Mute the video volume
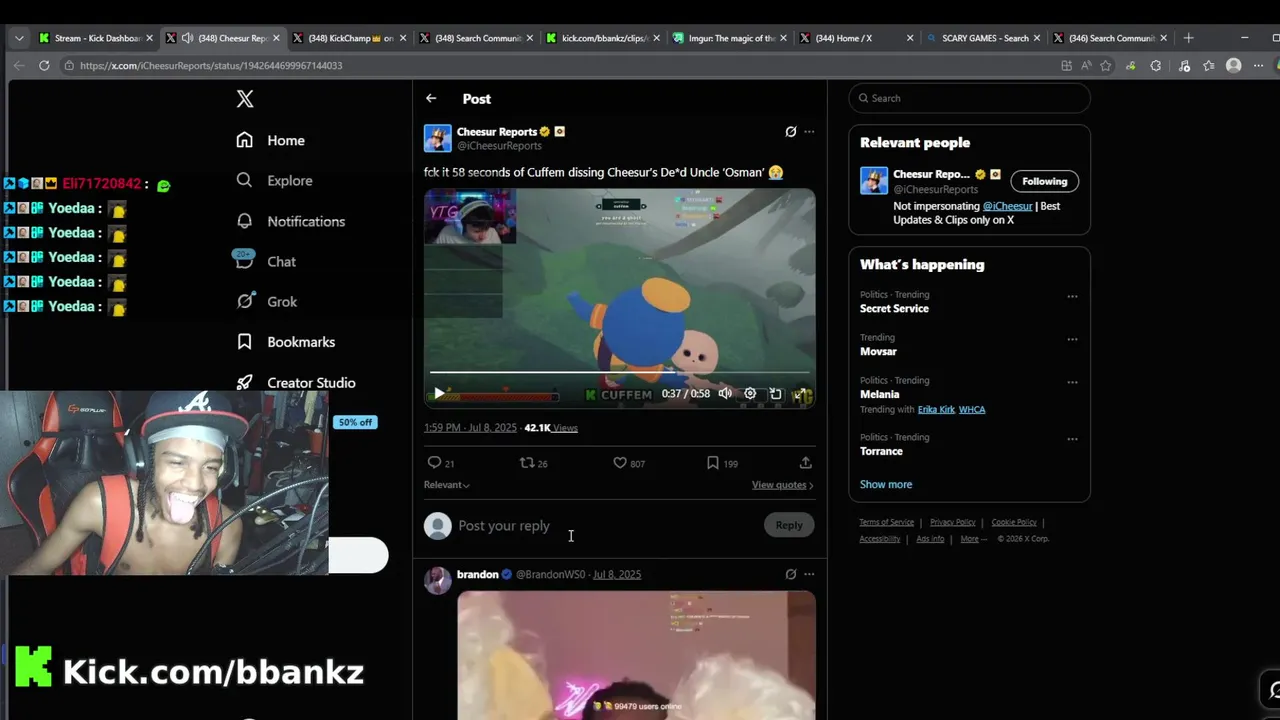The width and height of the screenshot is (1280, 720). pyautogui.click(x=725, y=394)
